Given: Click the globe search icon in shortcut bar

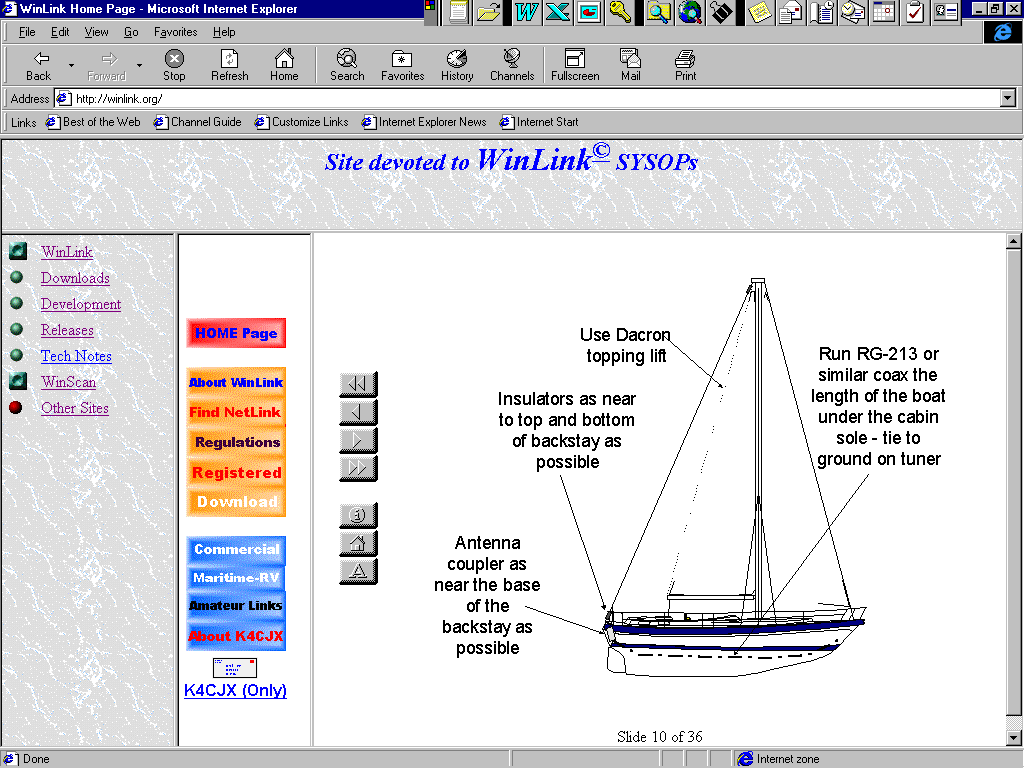Looking at the screenshot, I should coord(690,12).
